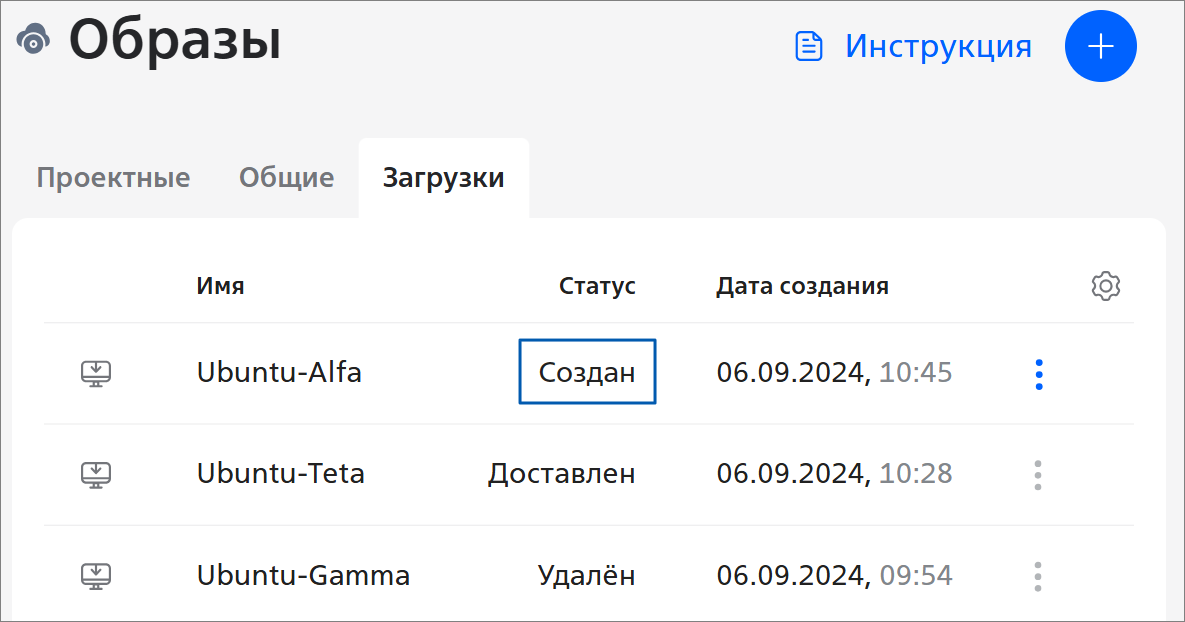Open actions menu for Ubuntu-Teta

coord(1038,474)
